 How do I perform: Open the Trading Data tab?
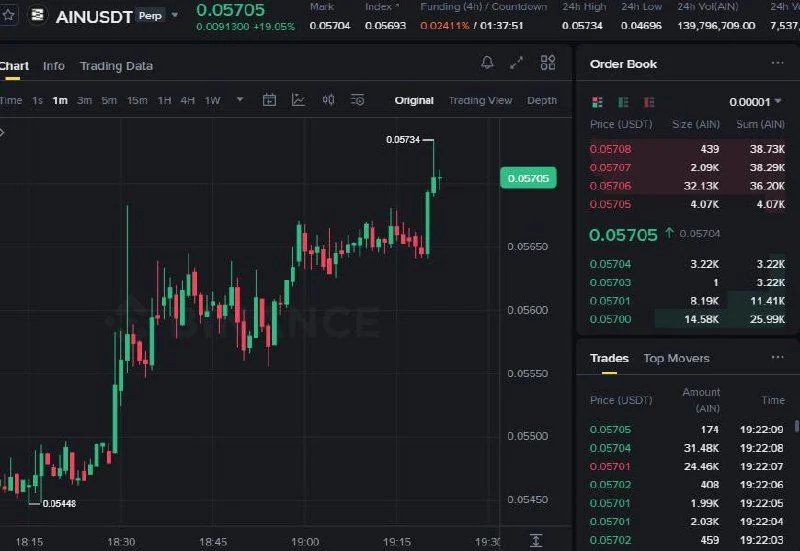(116, 66)
